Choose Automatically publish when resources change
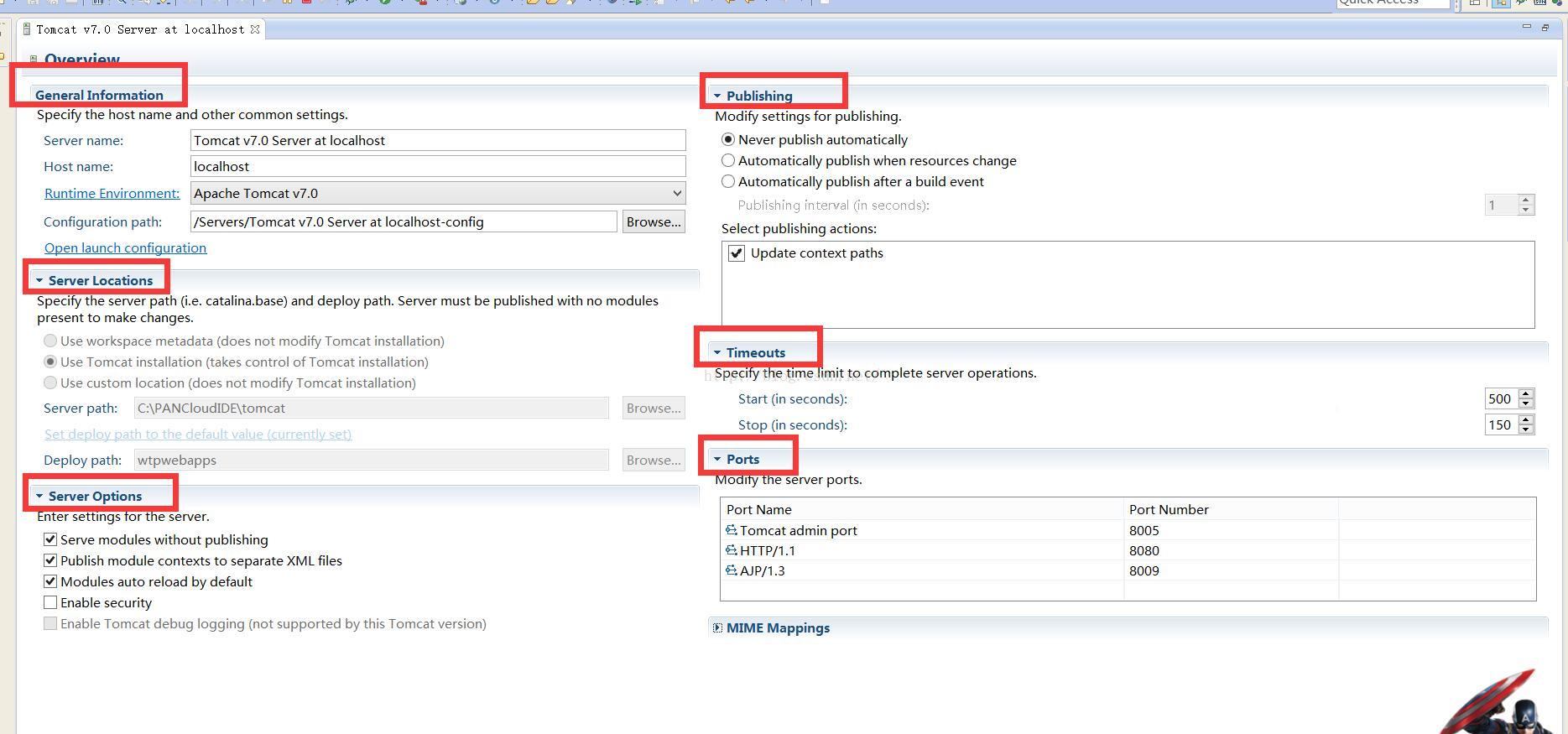The height and width of the screenshot is (734, 1568). (728, 160)
